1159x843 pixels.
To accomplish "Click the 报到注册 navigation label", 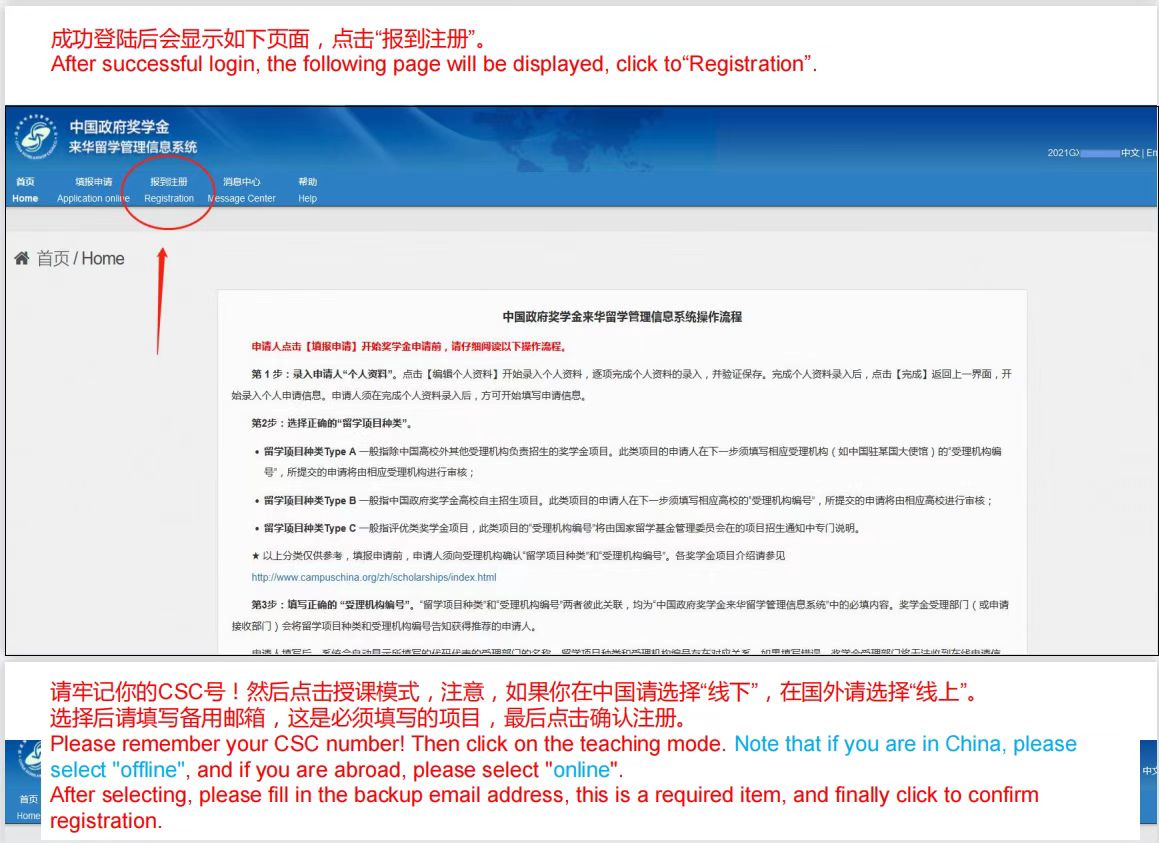I will (168, 182).
